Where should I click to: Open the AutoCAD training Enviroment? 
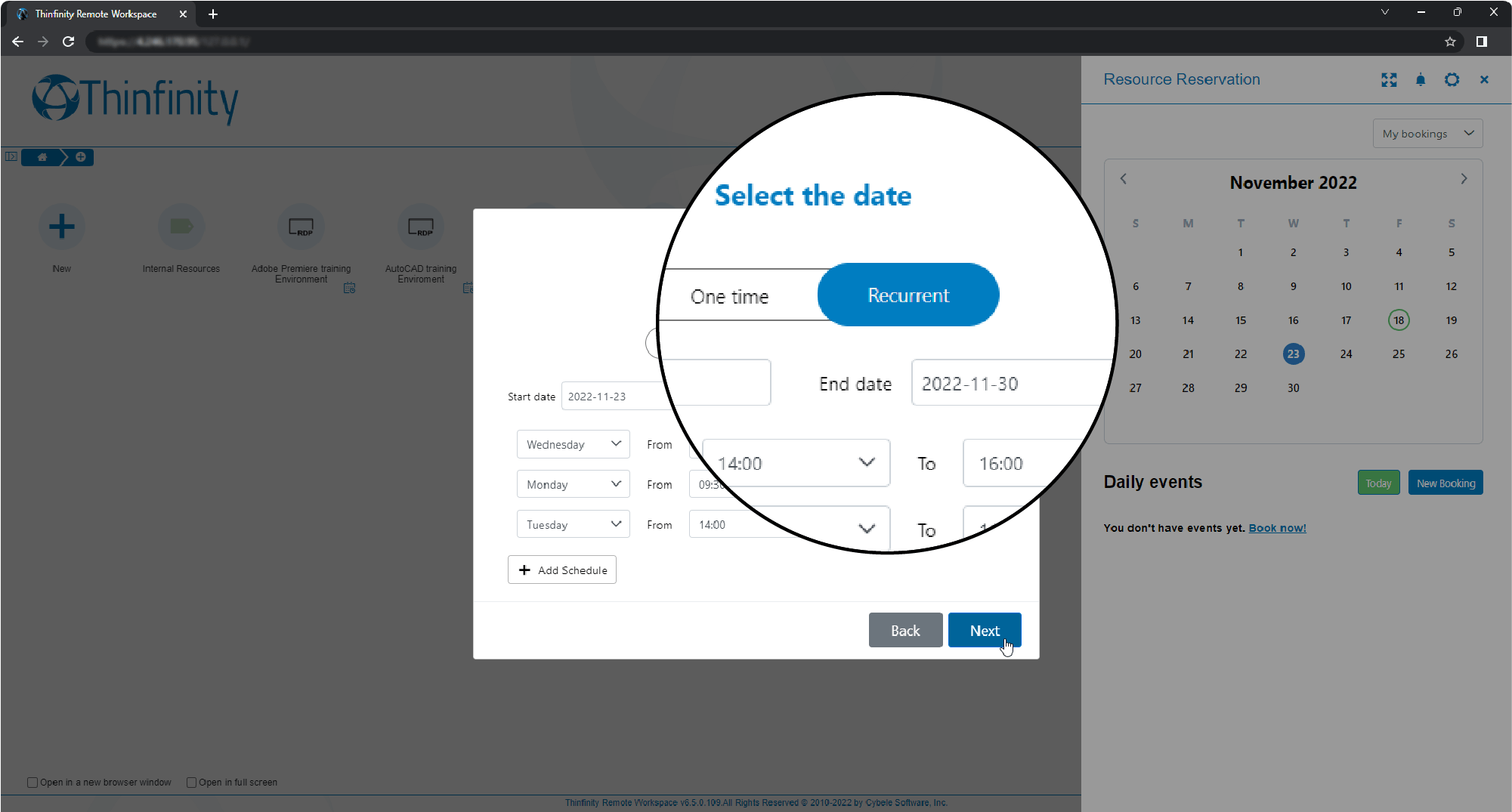(x=421, y=227)
